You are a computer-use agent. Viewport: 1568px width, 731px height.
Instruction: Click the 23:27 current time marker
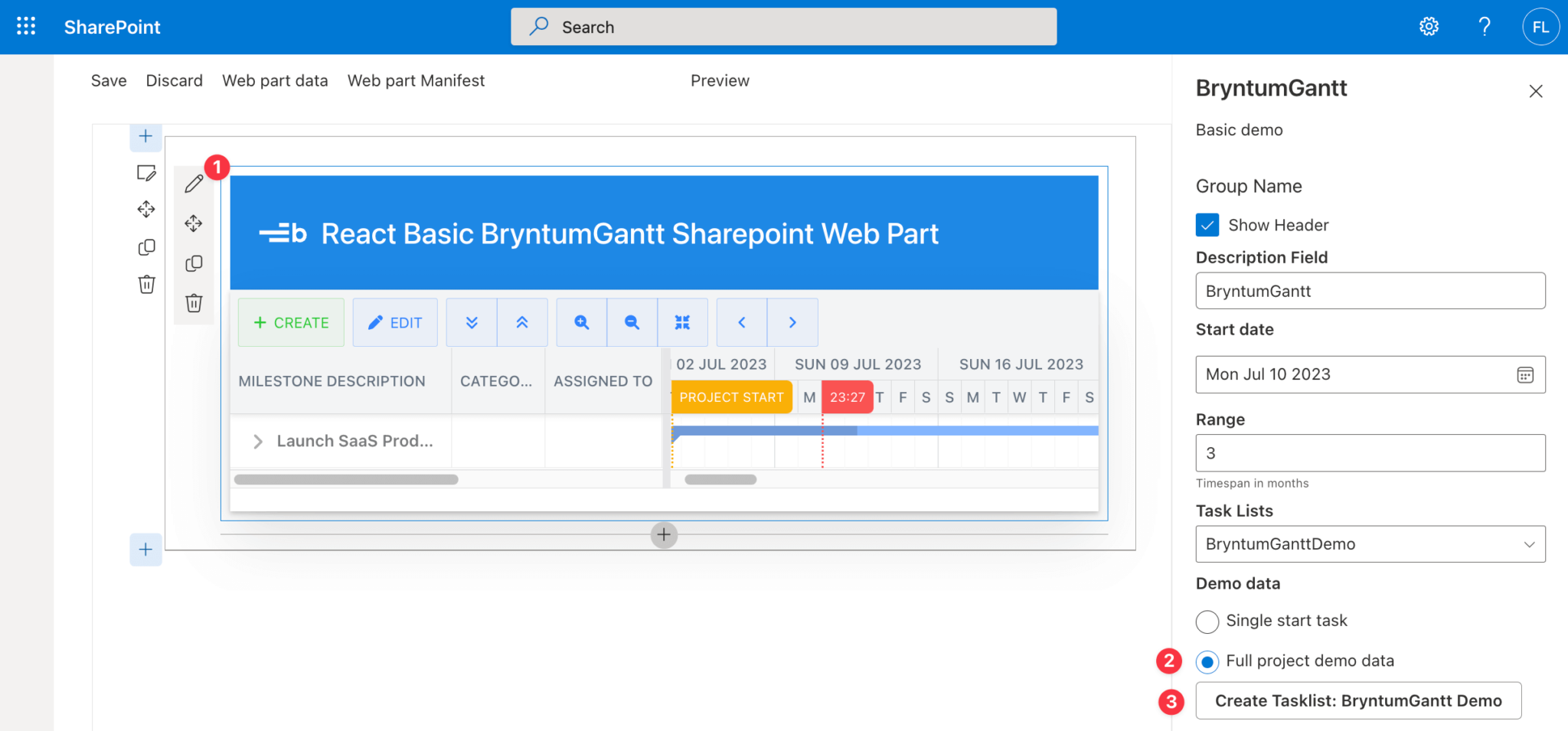(x=848, y=397)
